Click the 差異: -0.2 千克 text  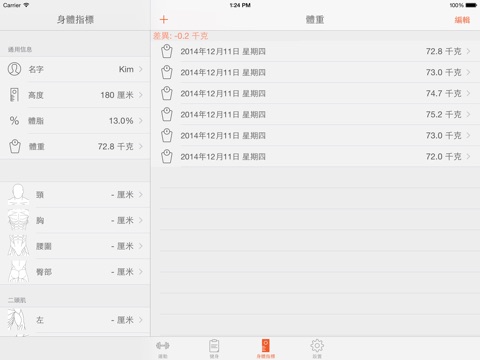[180, 36]
